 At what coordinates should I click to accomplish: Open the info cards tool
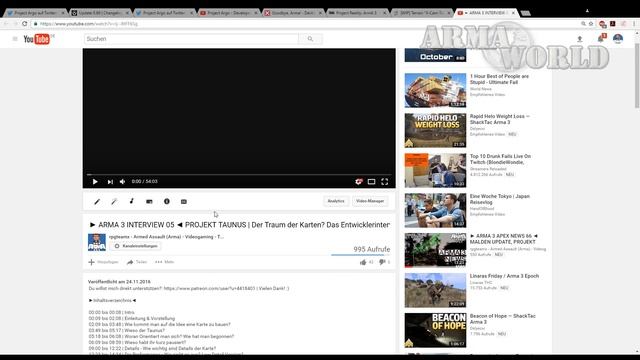click(167, 201)
